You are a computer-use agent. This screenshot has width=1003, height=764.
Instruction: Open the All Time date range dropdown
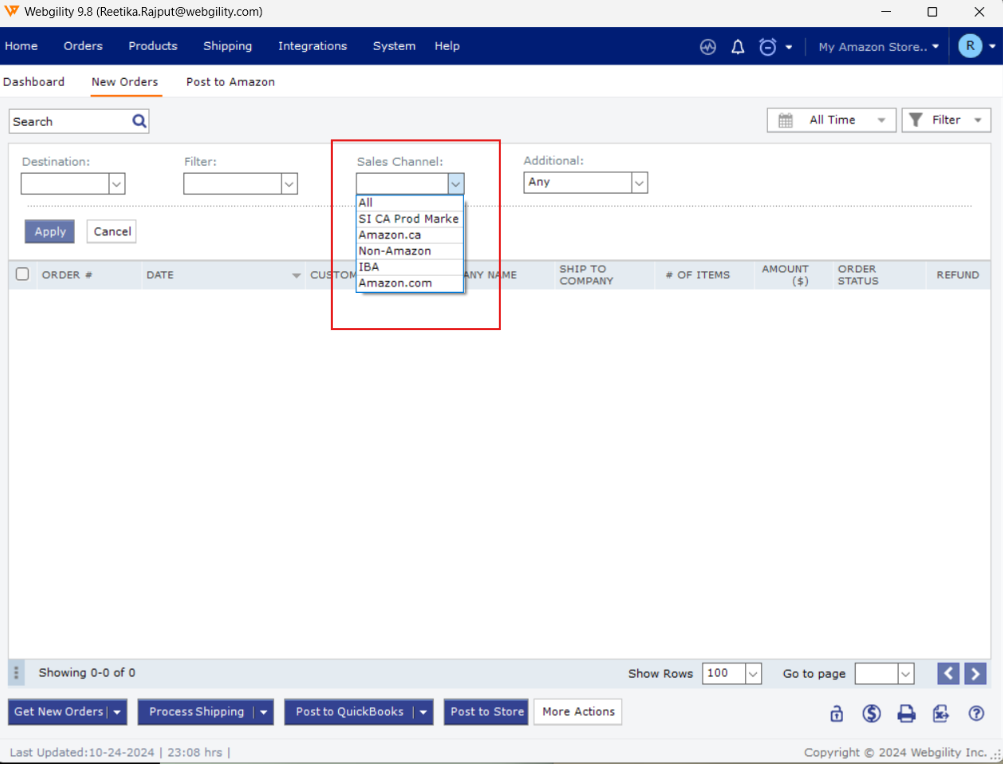click(x=832, y=120)
